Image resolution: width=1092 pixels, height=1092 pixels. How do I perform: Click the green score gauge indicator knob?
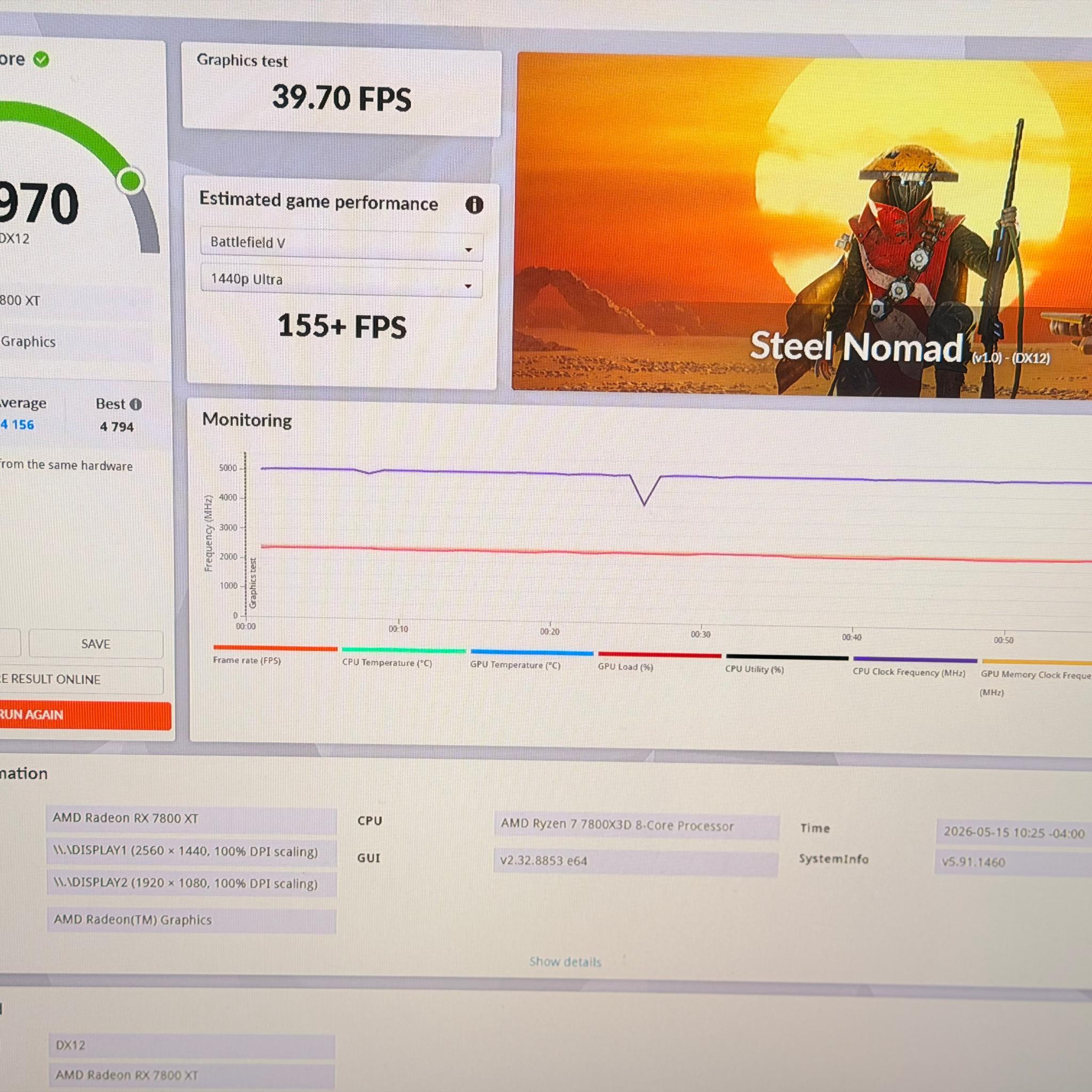131,181
